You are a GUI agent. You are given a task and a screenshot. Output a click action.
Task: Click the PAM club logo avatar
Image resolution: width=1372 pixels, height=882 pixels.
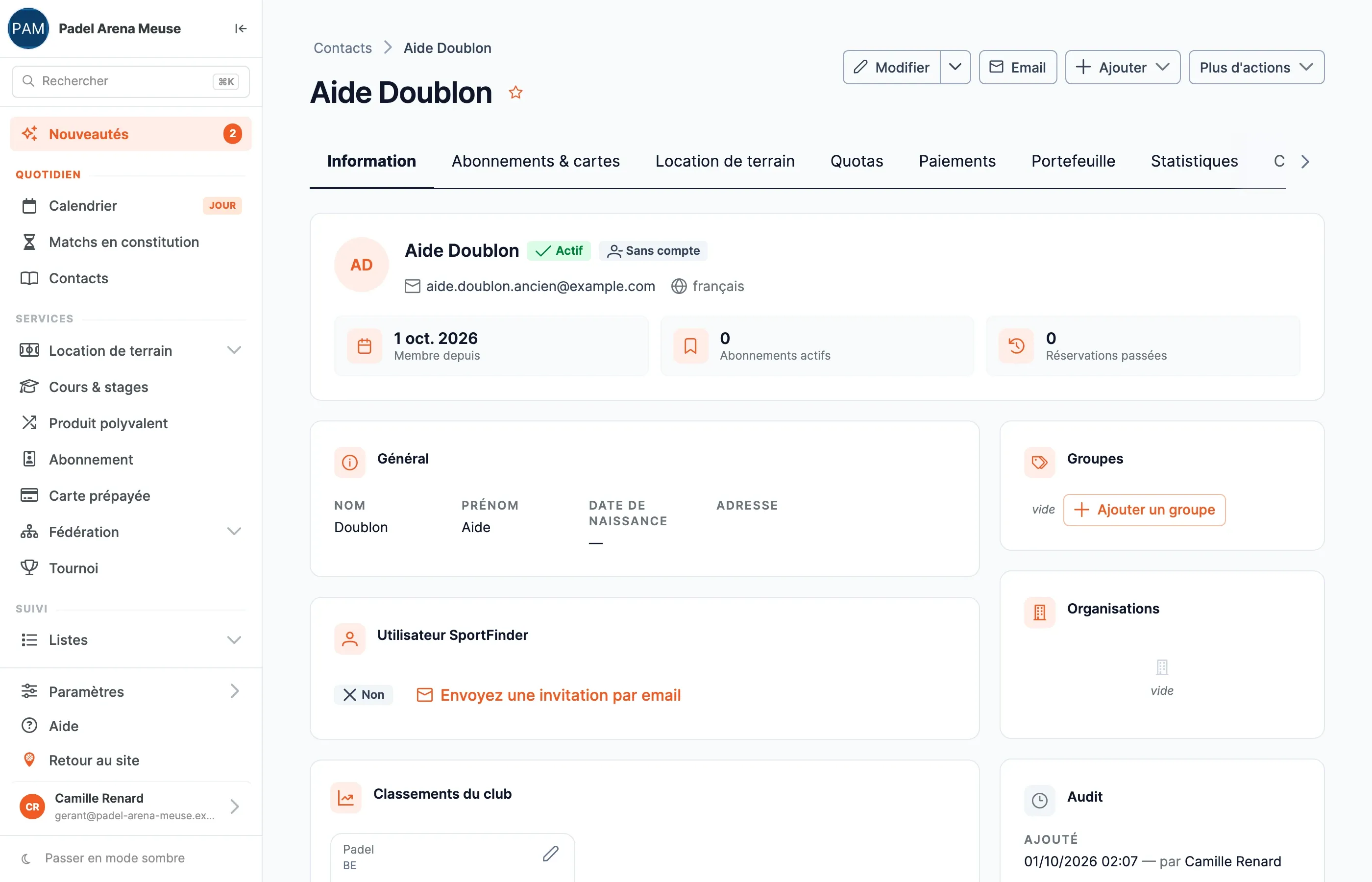click(28, 28)
